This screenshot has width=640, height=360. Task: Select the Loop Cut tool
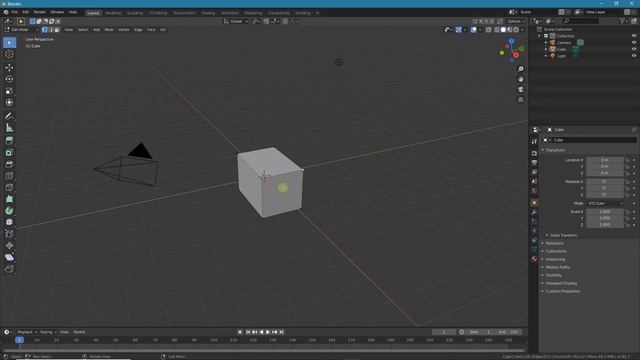9,176
